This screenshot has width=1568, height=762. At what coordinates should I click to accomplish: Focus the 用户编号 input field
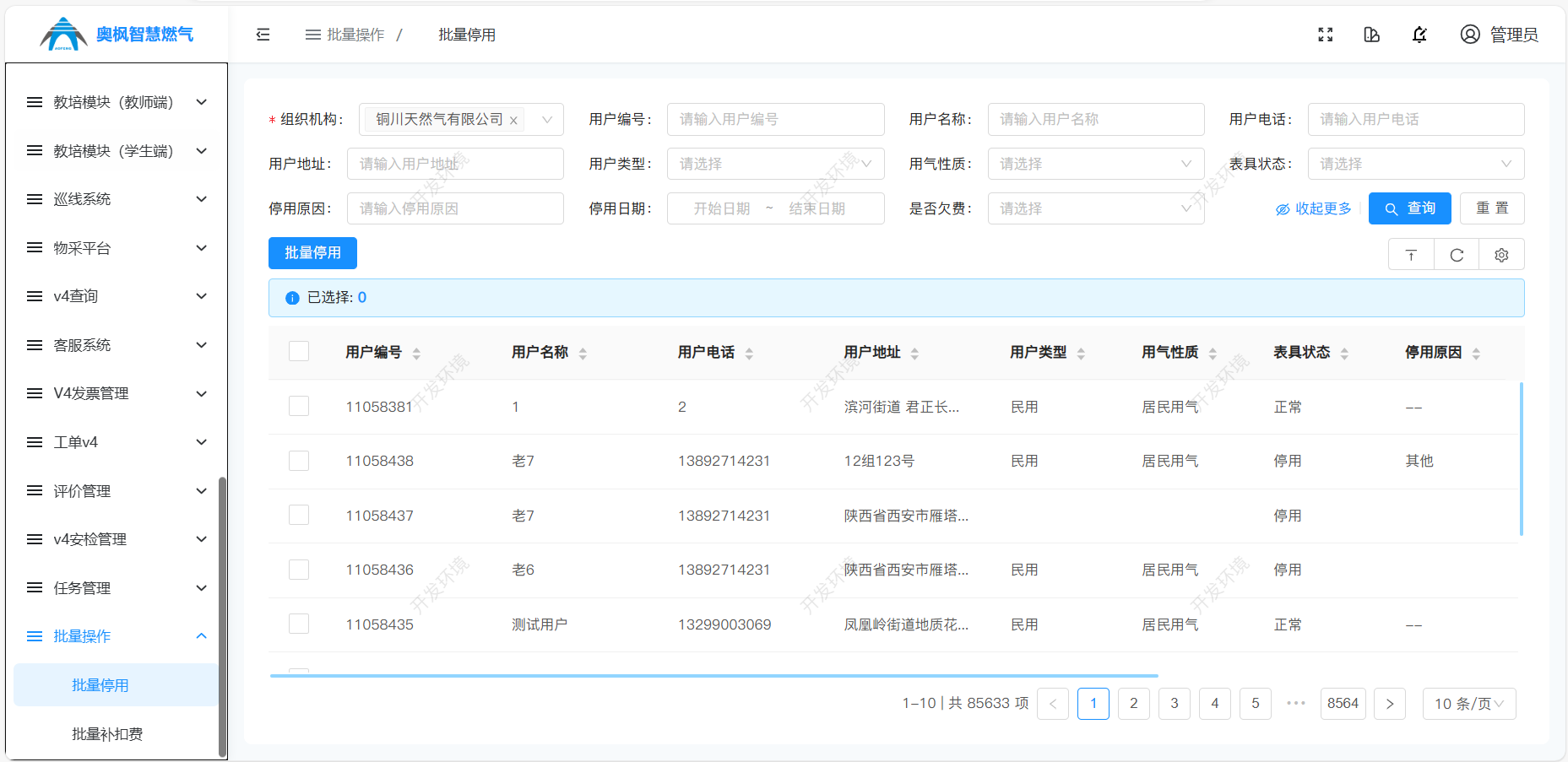point(775,120)
